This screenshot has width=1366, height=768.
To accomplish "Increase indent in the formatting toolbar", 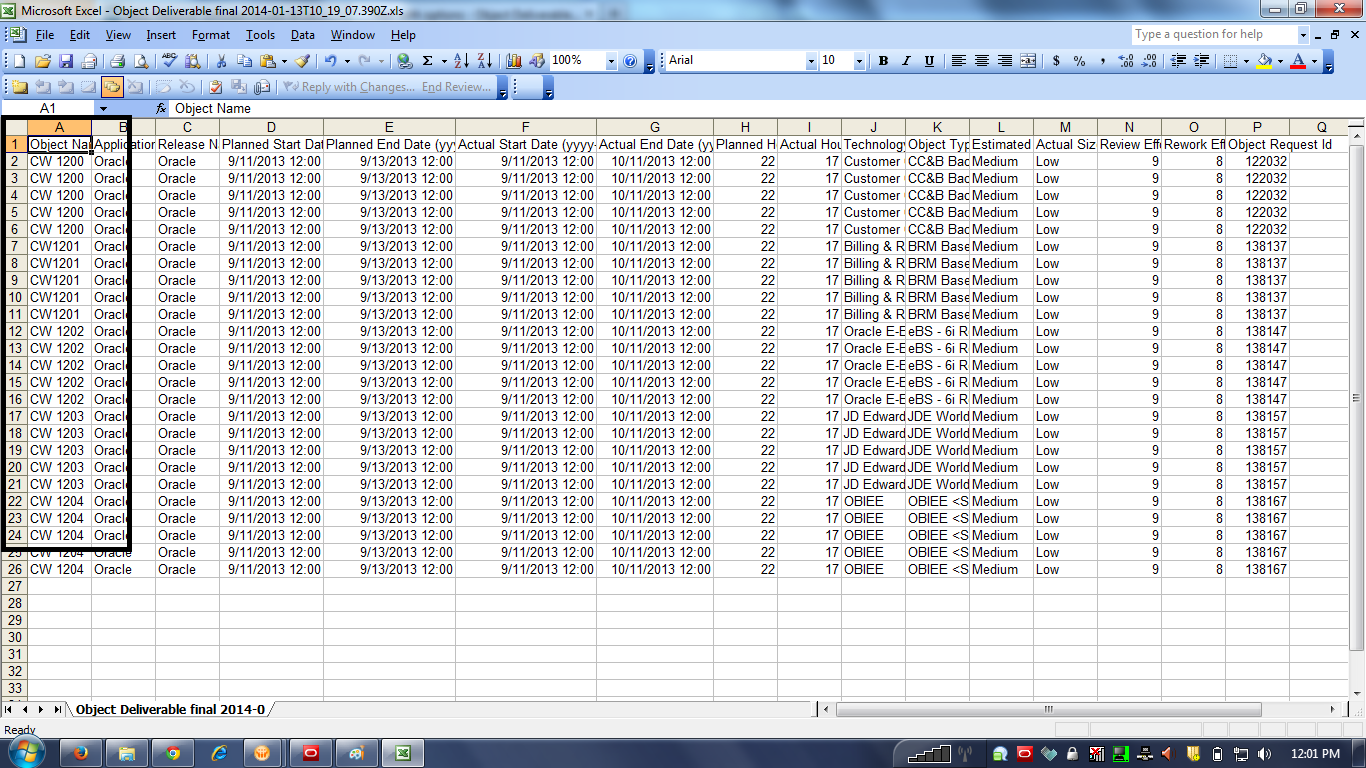I will [1201, 61].
